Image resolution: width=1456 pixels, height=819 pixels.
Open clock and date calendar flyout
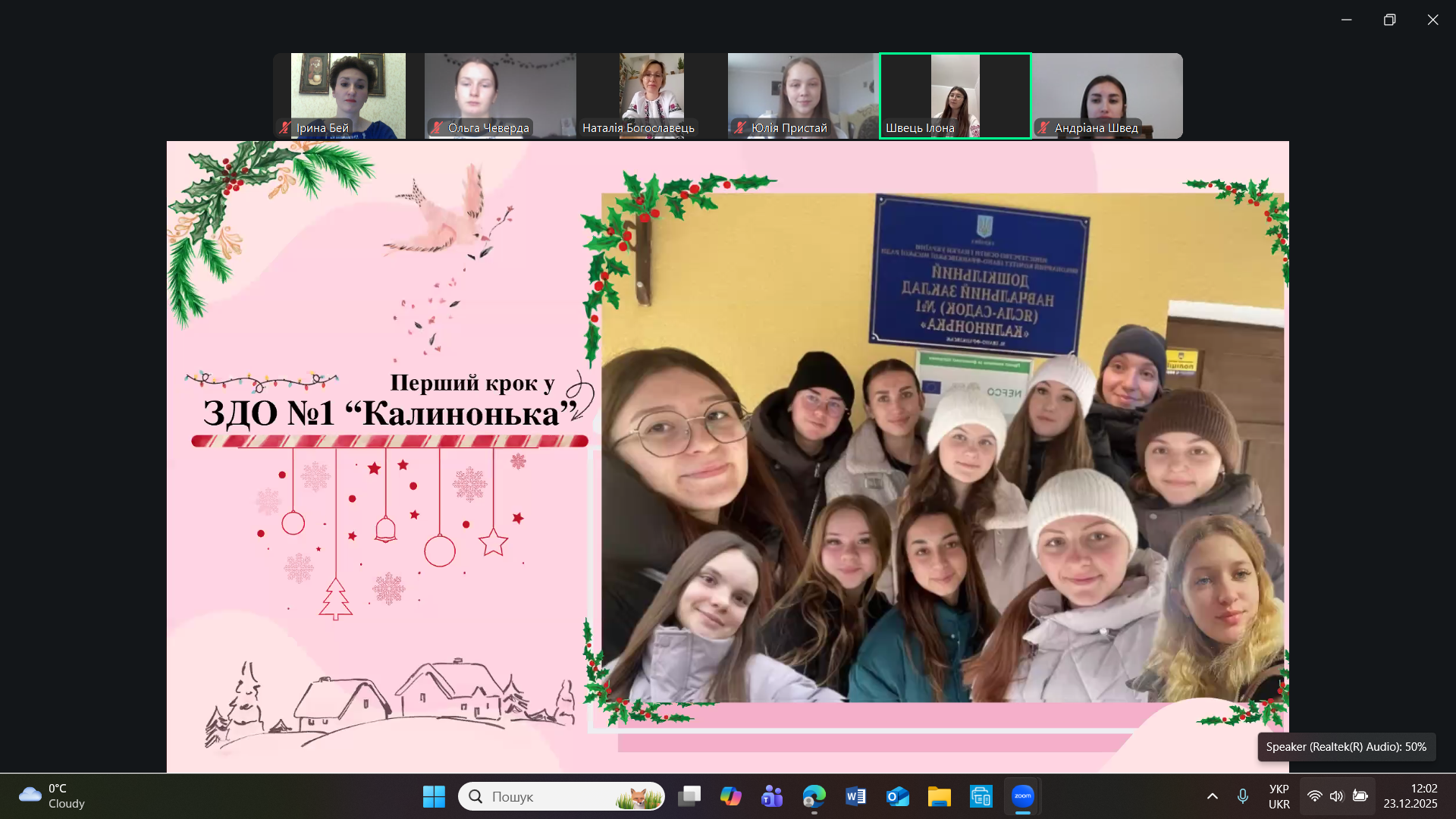tap(1410, 796)
